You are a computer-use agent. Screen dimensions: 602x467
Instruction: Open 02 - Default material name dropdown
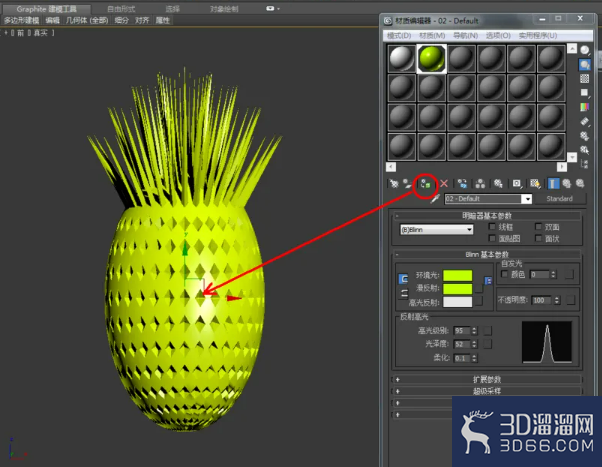click(528, 199)
